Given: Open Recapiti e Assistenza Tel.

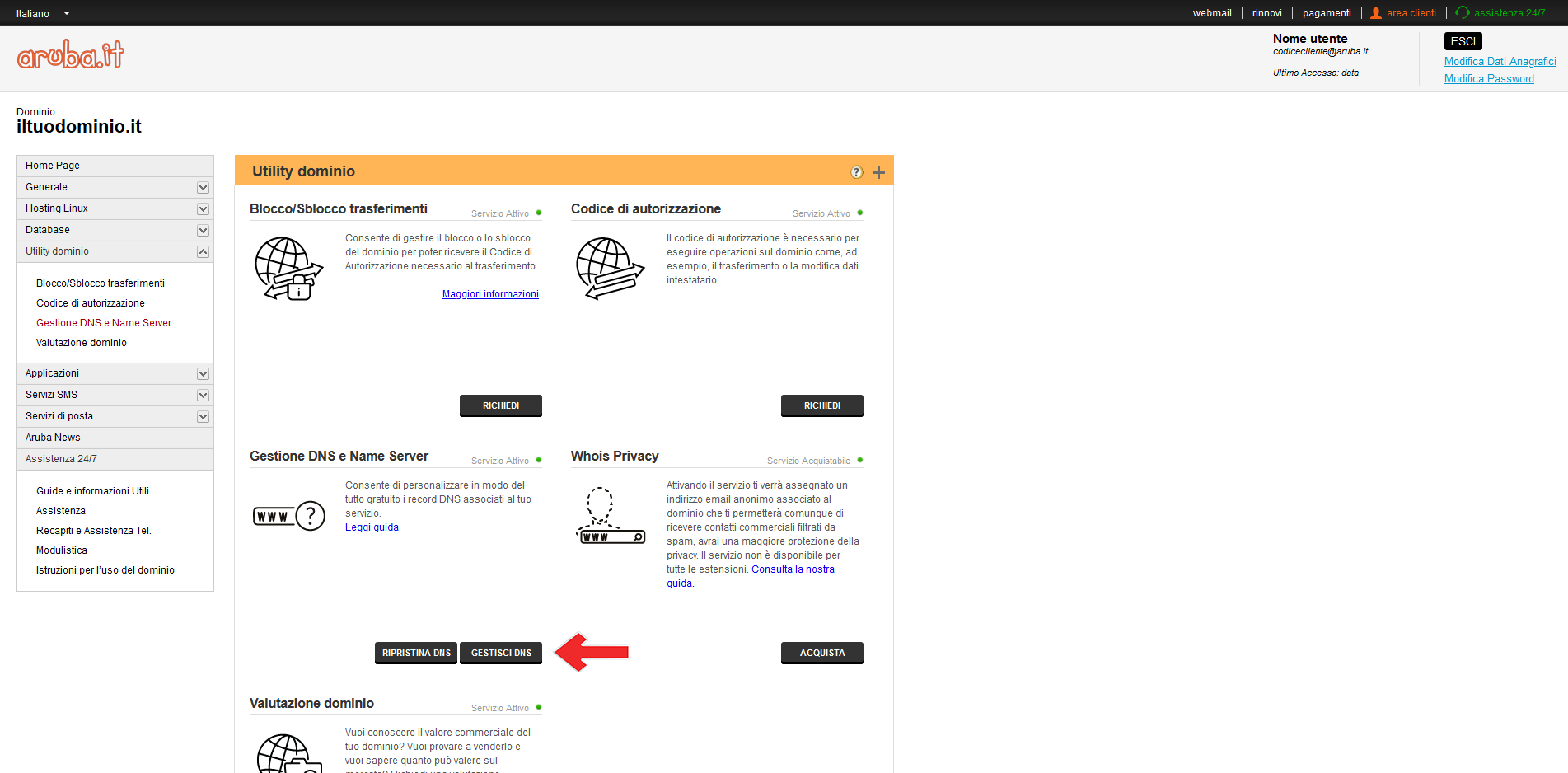Looking at the screenshot, I should tap(94, 531).
